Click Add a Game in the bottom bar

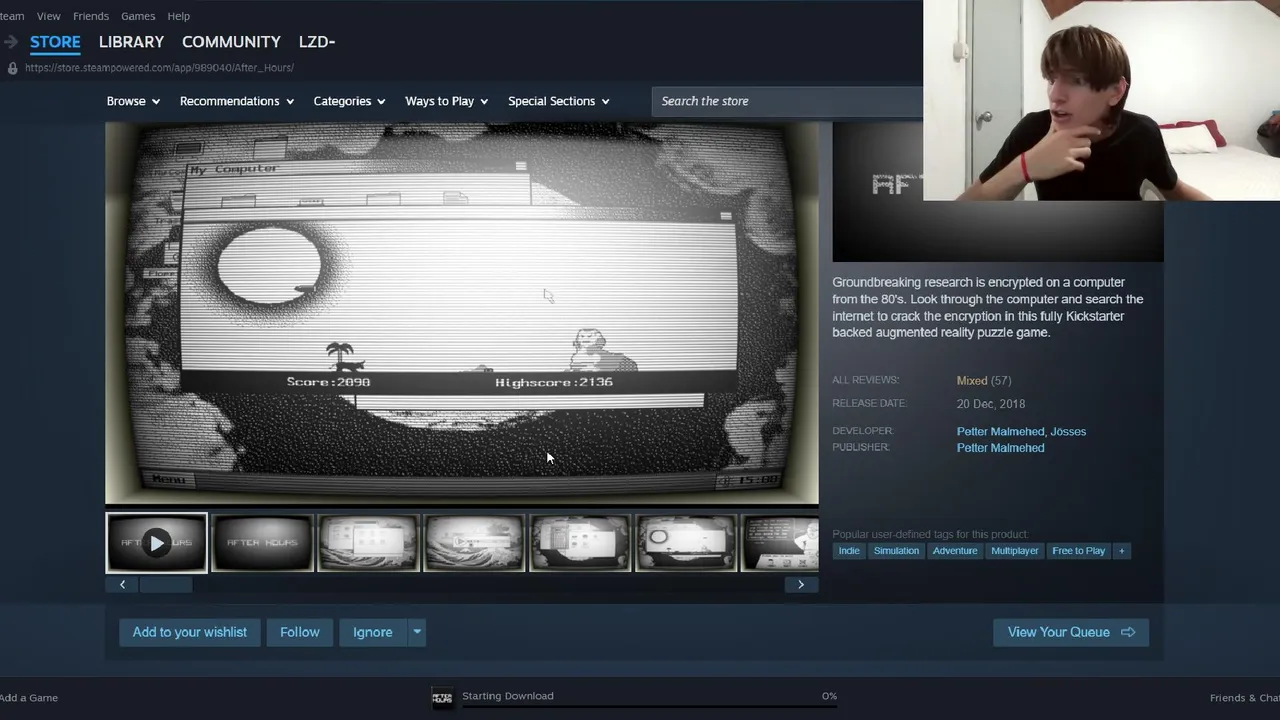coord(29,698)
